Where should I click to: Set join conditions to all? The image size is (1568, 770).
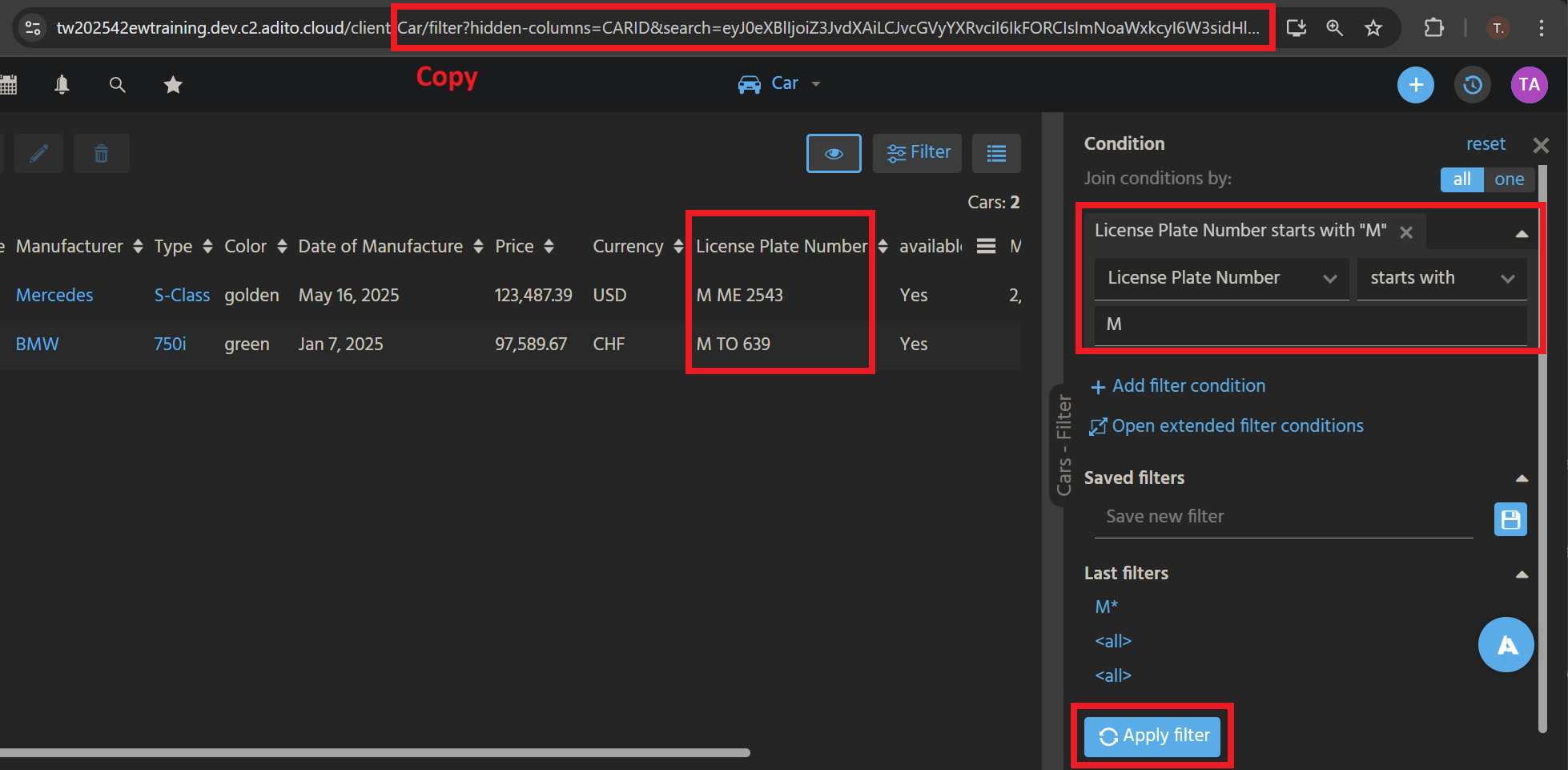[x=1461, y=179]
